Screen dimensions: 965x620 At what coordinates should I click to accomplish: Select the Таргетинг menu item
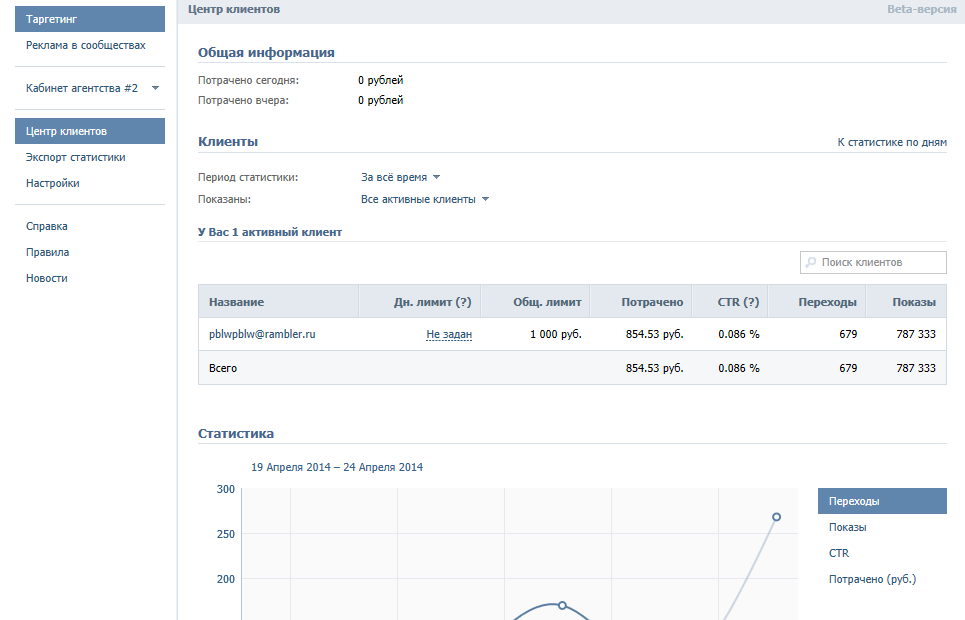90,19
